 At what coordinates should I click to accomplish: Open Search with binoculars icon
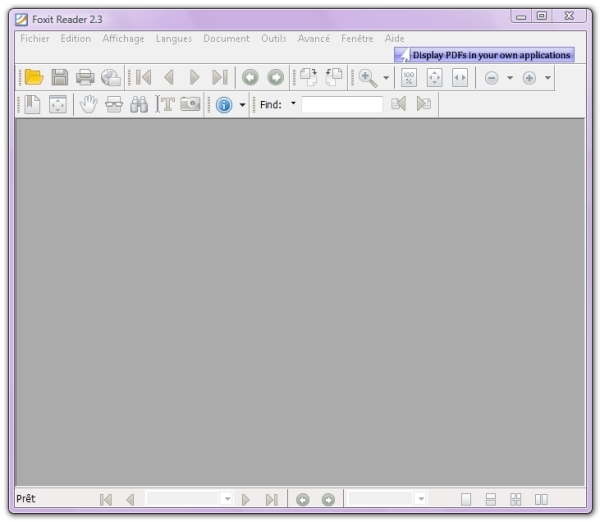139,104
